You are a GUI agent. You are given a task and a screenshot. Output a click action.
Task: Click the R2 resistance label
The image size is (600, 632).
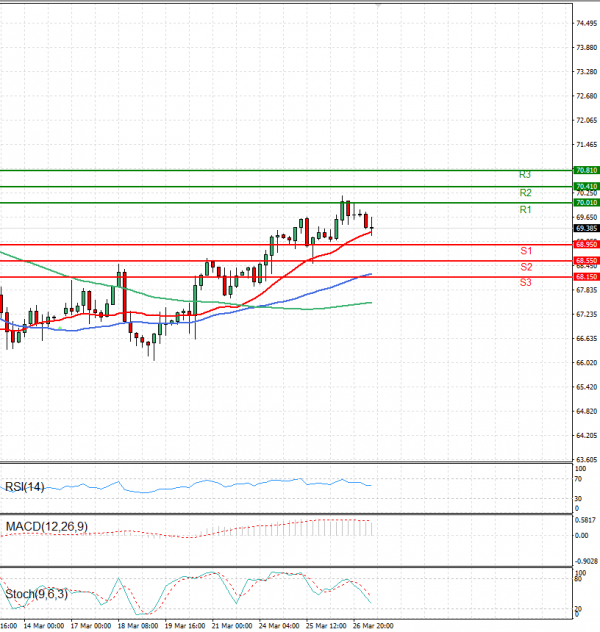pos(525,192)
